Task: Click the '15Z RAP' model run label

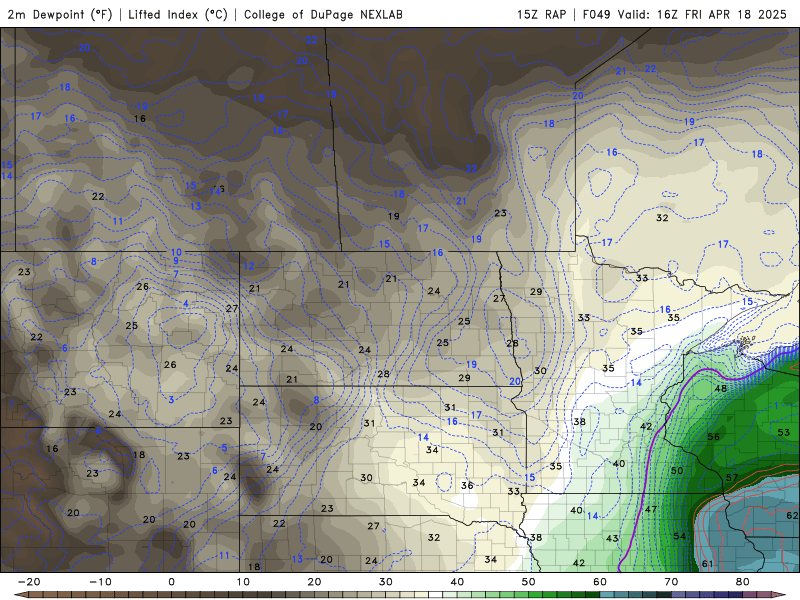Action: point(541,14)
